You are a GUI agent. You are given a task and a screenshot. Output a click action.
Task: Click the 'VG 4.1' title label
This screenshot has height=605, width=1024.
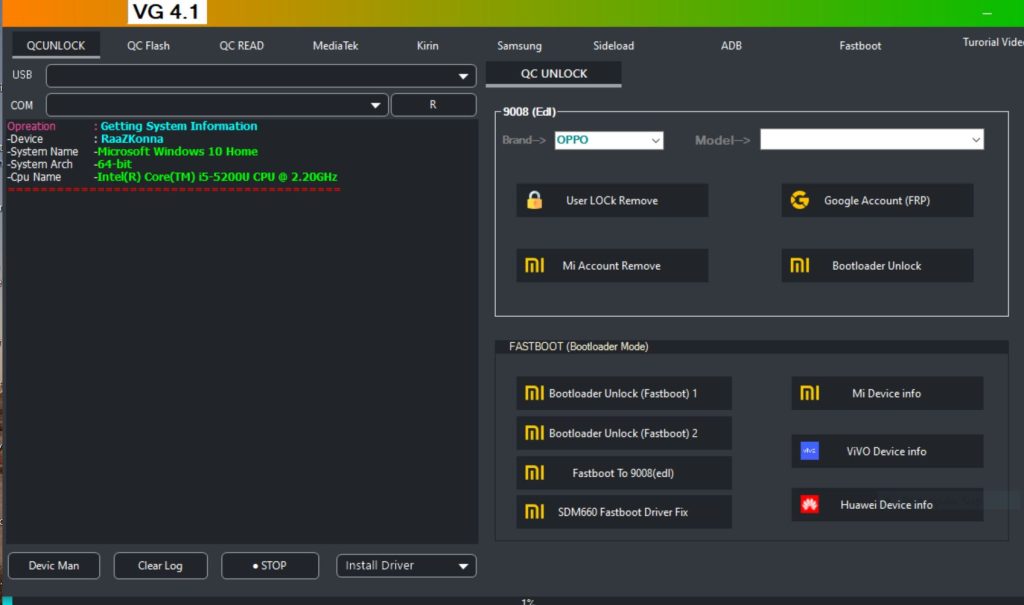(167, 12)
